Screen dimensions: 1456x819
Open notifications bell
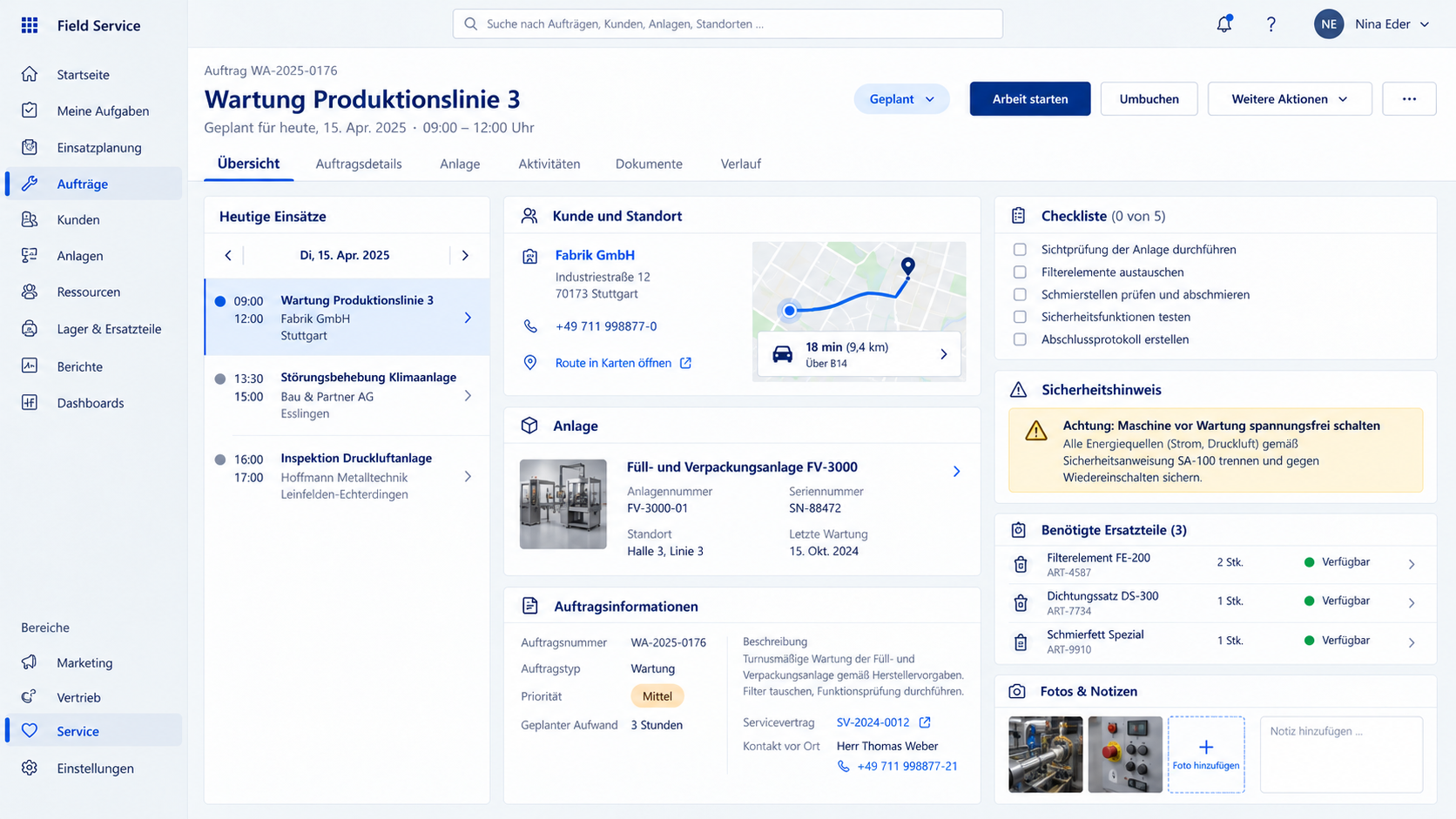coord(1224,24)
